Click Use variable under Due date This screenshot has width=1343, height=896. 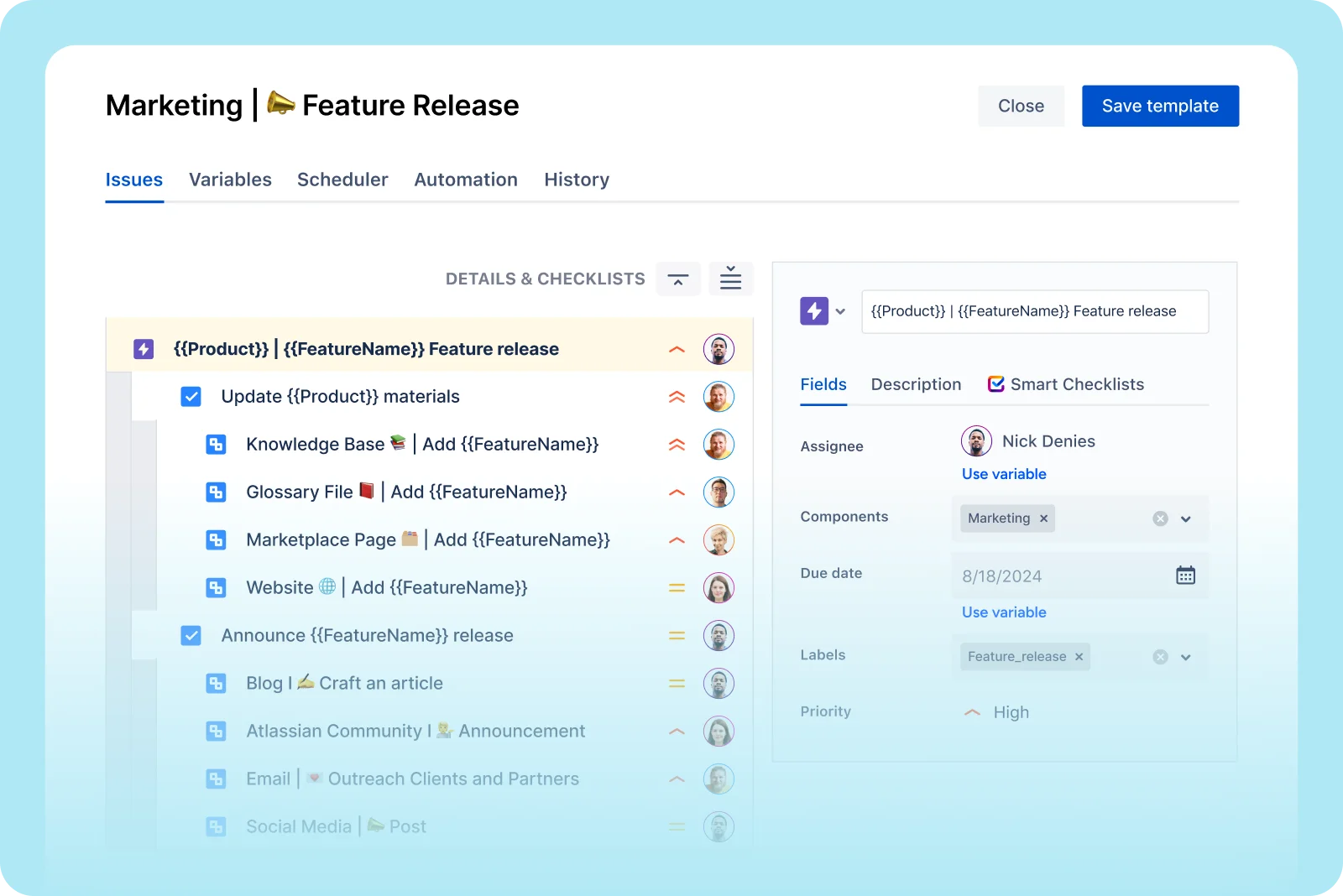pyautogui.click(x=1004, y=612)
